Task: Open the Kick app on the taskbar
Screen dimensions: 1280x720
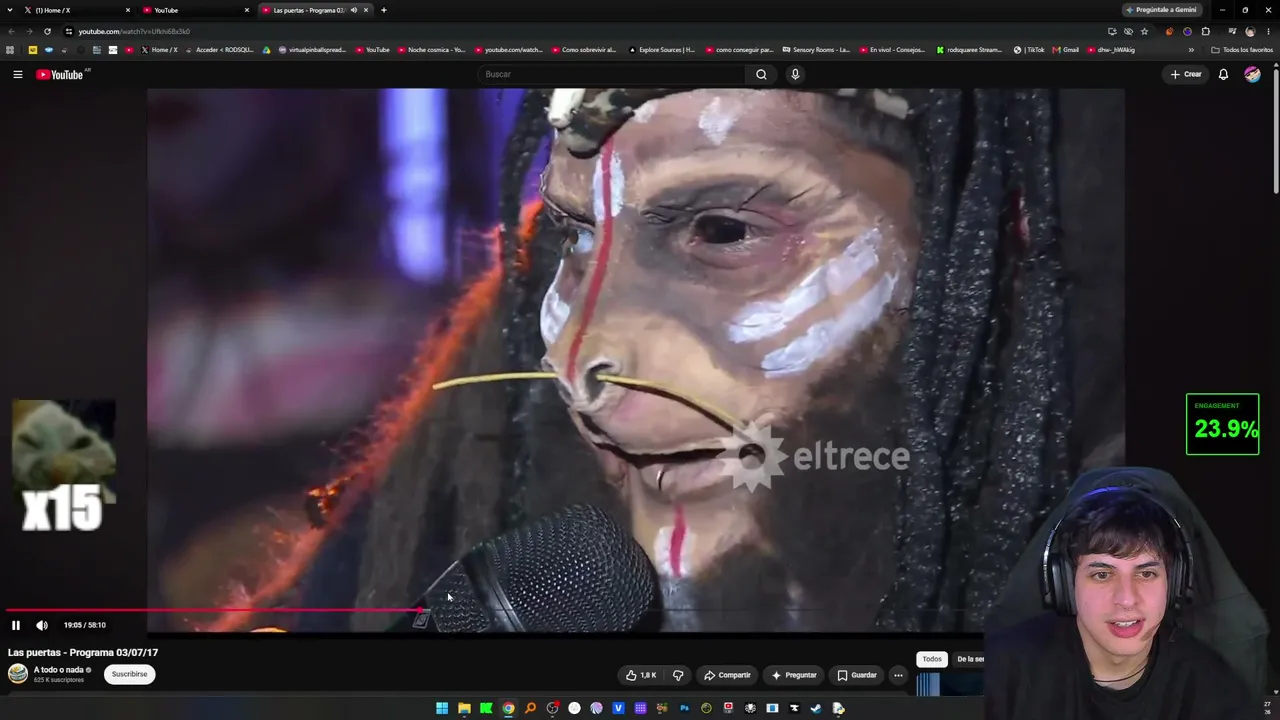Action: (x=486, y=708)
